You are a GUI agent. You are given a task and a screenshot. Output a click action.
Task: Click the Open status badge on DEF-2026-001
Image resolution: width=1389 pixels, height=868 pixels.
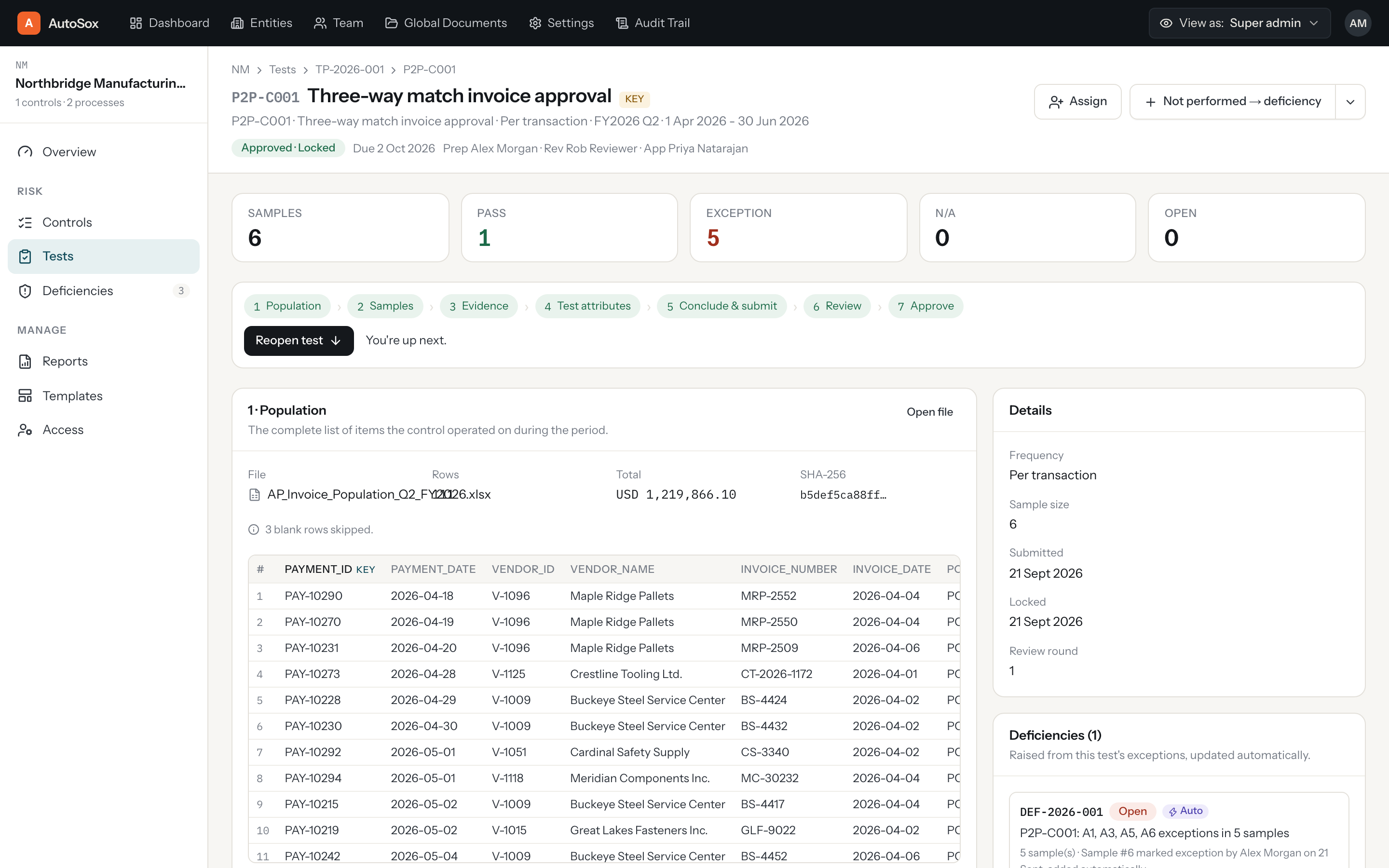pyautogui.click(x=1132, y=811)
